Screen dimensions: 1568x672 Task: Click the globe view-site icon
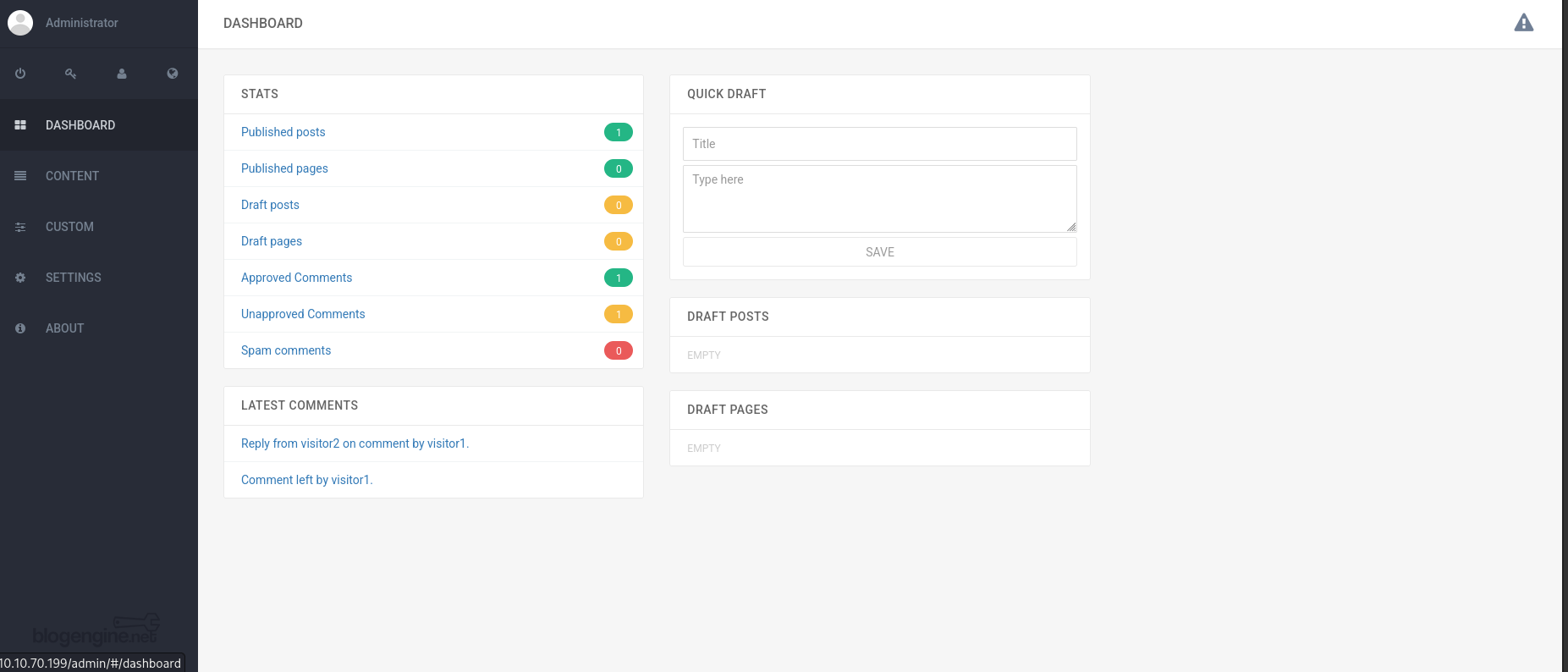[x=173, y=74]
